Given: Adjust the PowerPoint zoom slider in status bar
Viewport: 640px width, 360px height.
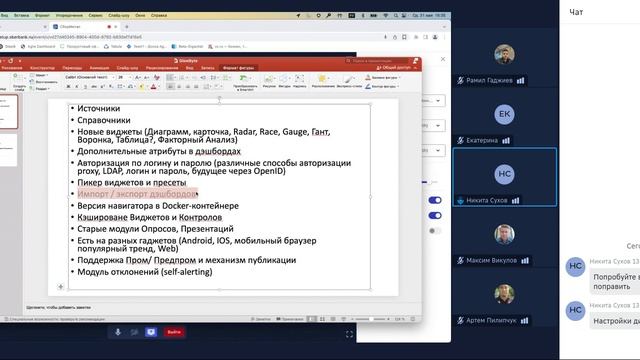Looking at the screenshot, I should pyautogui.click(x=371, y=319).
